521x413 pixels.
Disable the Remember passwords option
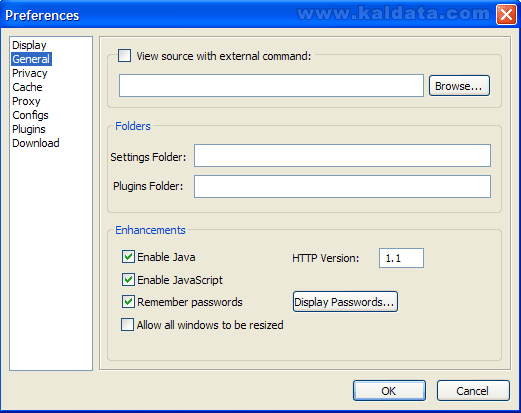[128, 302]
